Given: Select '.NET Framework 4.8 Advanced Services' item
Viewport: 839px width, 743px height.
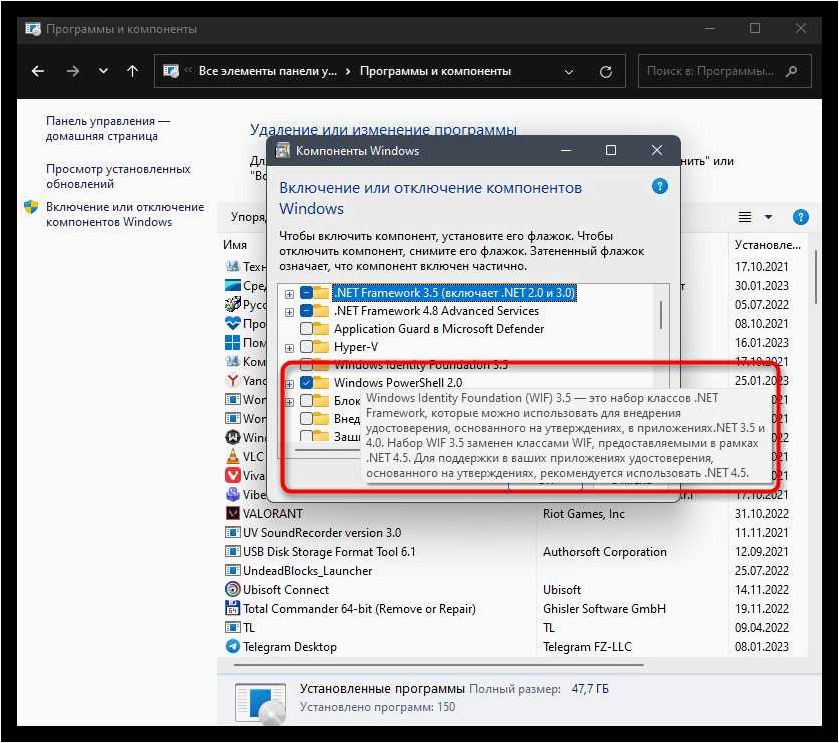Looking at the screenshot, I should (x=436, y=311).
